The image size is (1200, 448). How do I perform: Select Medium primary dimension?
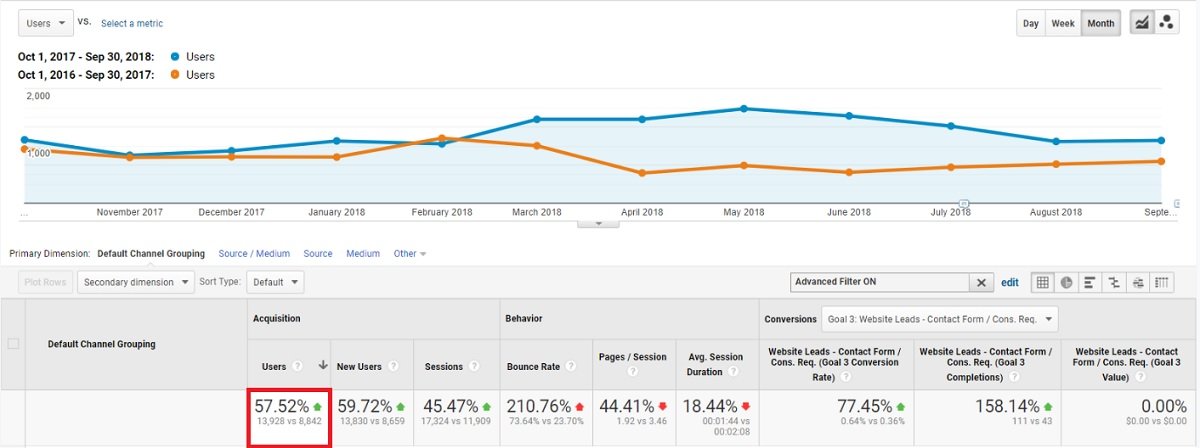[x=363, y=254]
